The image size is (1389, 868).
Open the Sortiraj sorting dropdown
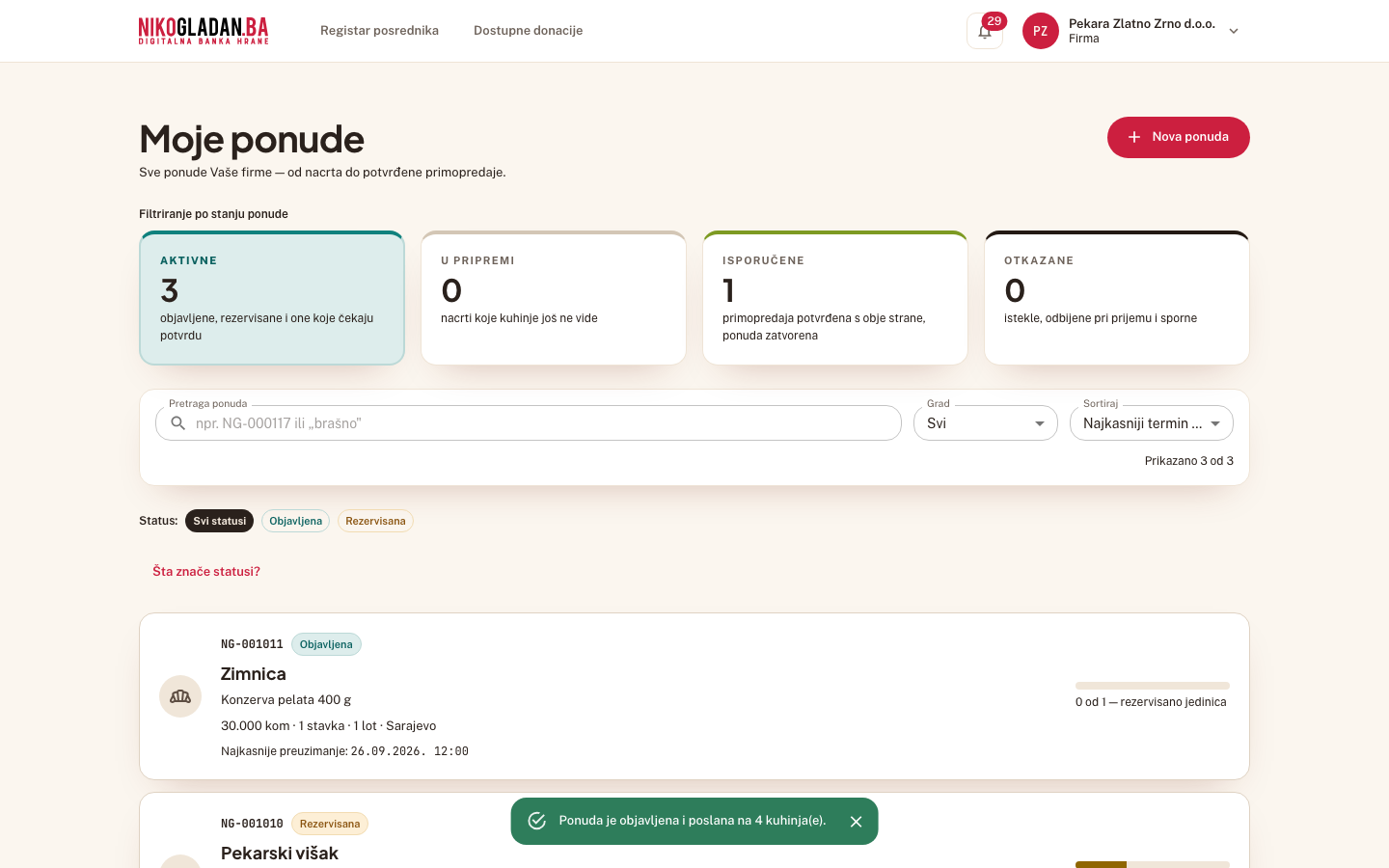1152,423
